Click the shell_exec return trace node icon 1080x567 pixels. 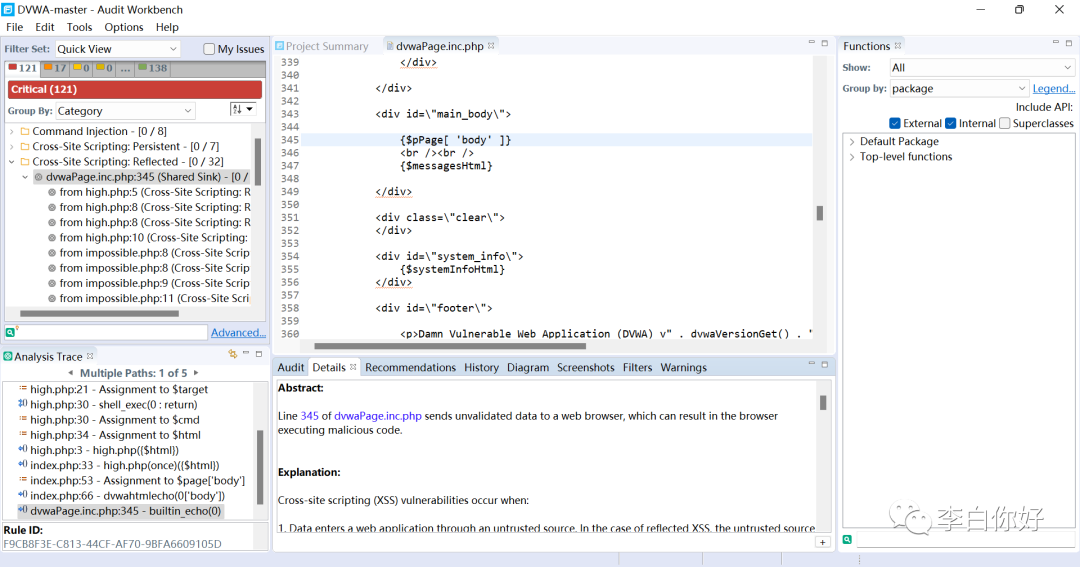(x=23, y=404)
